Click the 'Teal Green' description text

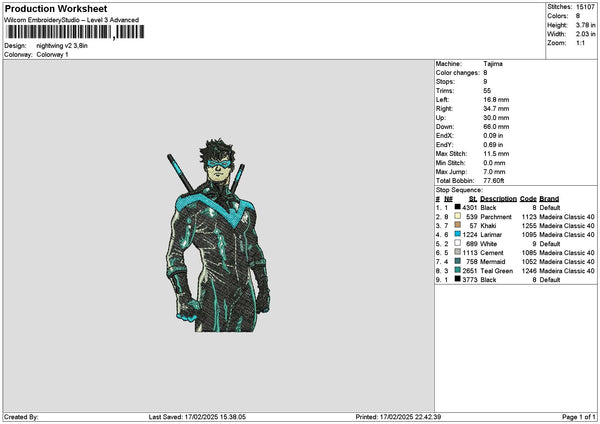(497, 271)
